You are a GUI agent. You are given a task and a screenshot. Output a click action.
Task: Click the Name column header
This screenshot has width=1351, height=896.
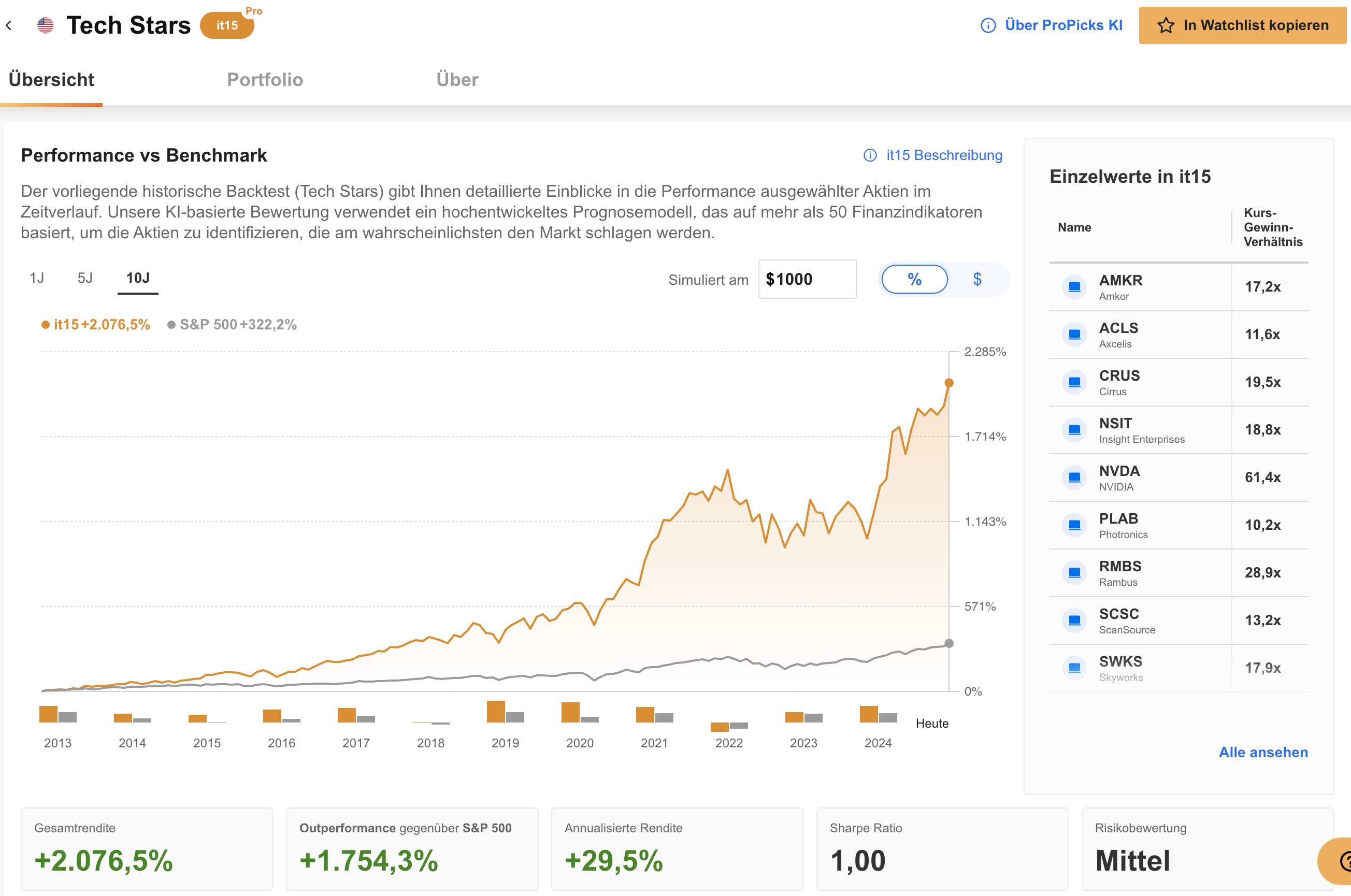click(1074, 227)
